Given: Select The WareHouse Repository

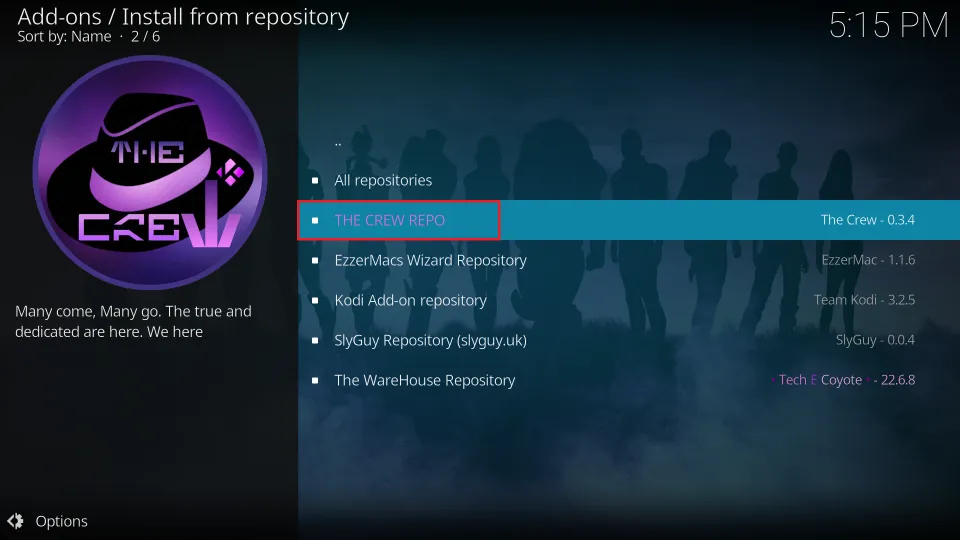Looking at the screenshot, I should [x=629, y=380].
